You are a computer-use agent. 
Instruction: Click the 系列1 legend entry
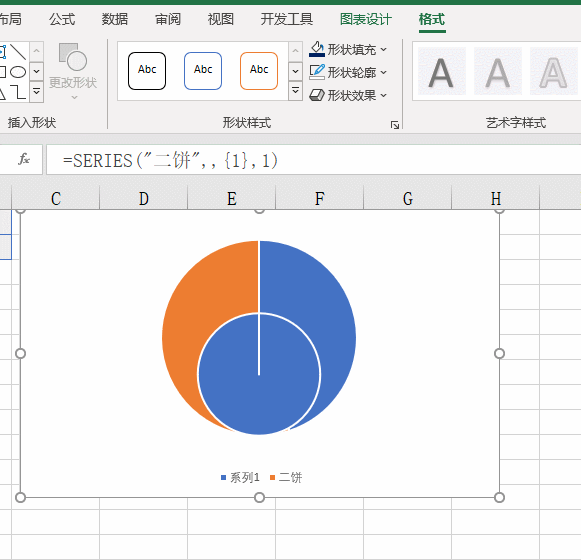pyautogui.click(x=240, y=477)
